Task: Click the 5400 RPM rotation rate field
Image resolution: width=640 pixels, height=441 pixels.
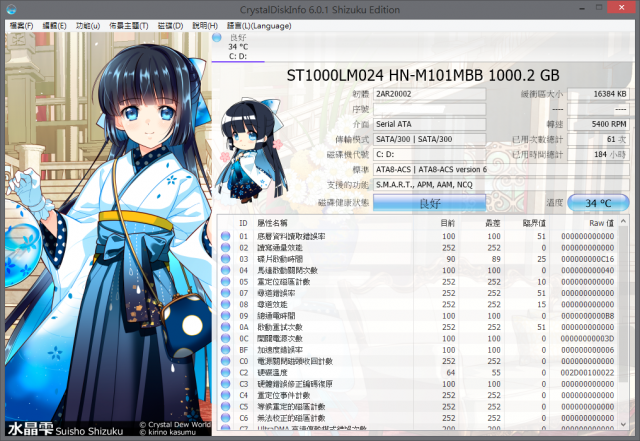Action: 598,124
